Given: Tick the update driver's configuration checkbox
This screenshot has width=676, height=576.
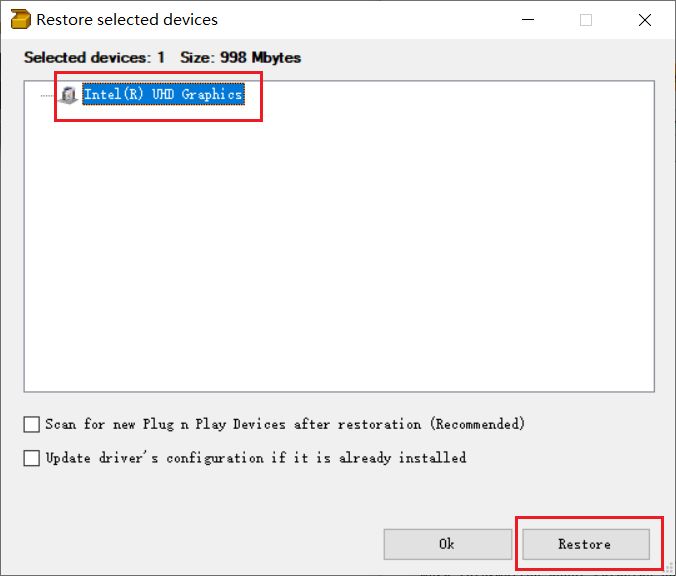Looking at the screenshot, I should coord(32,458).
